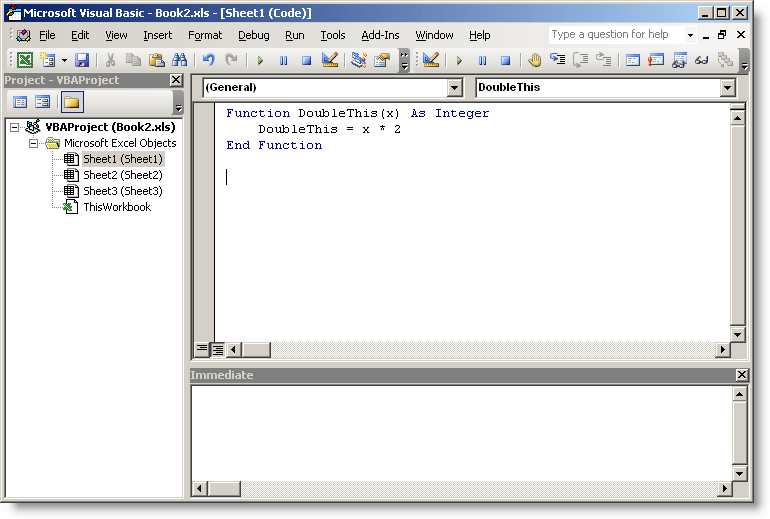This screenshot has width=770, height=519.
Task: Open Quick Watch with the glasses icon
Action: [x=701, y=60]
